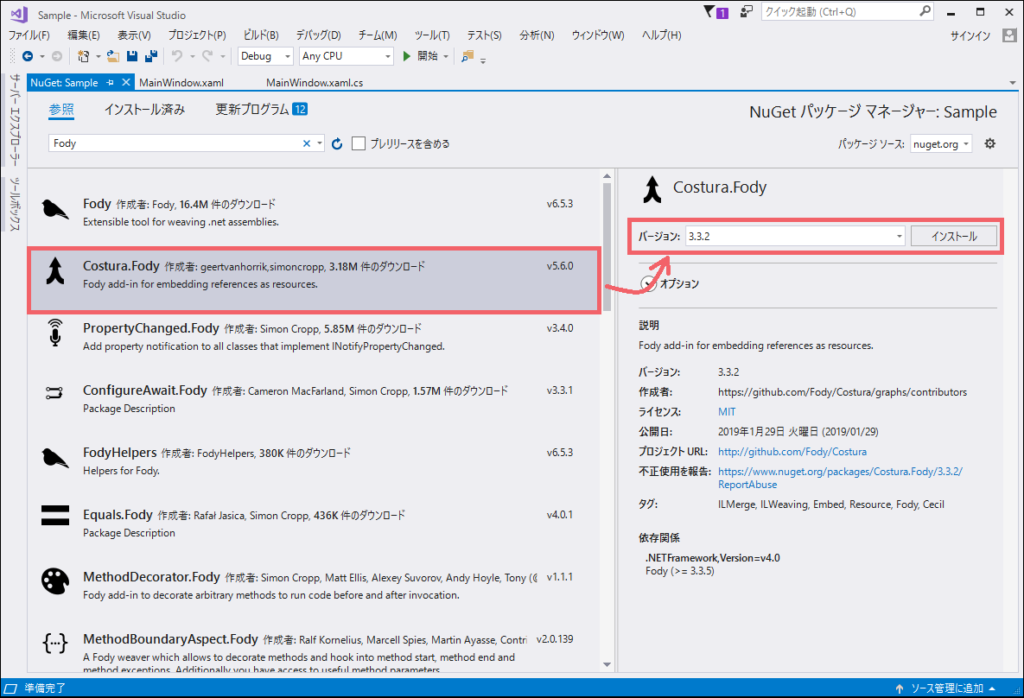Clear the Fody search text
The image size is (1024, 698).
click(306, 144)
